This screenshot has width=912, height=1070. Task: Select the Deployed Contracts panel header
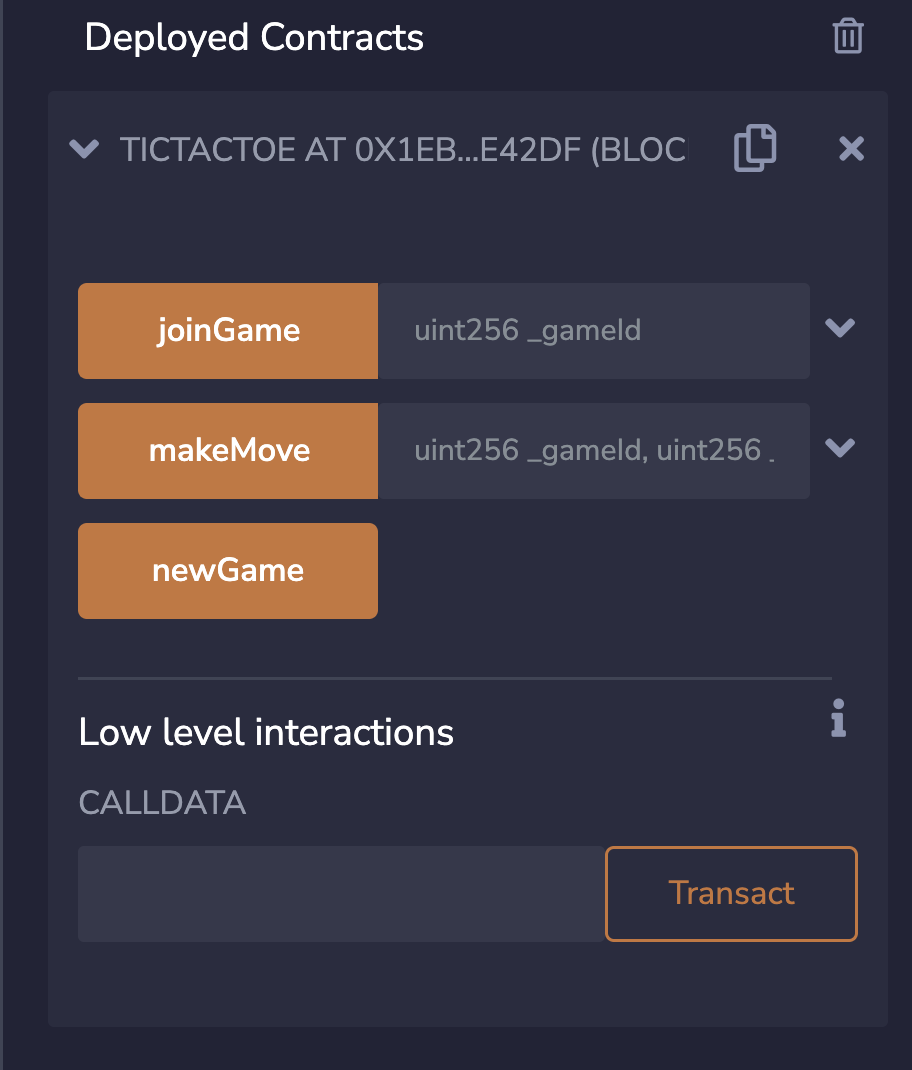coord(255,37)
